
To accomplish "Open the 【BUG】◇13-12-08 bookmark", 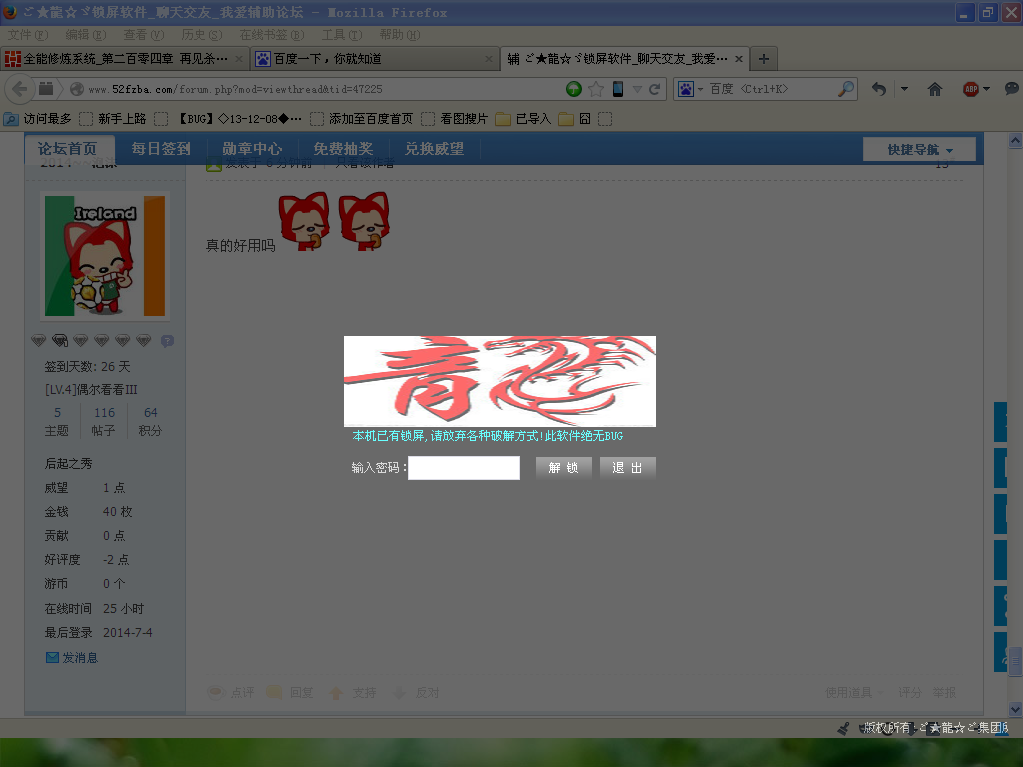I will click(228, 119).
